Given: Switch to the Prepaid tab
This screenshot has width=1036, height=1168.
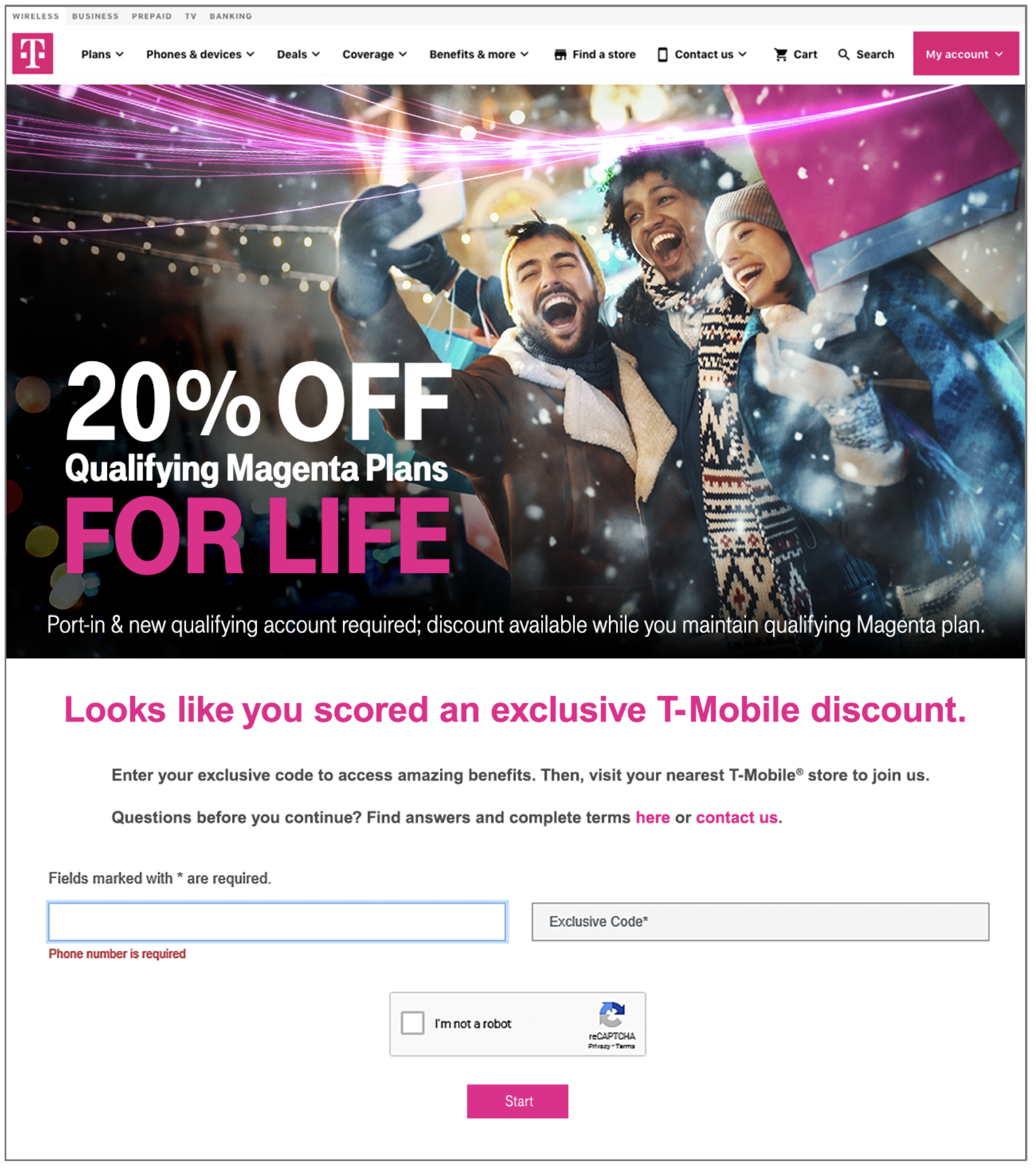Looking at the screenshot, I should coord(152,16).
